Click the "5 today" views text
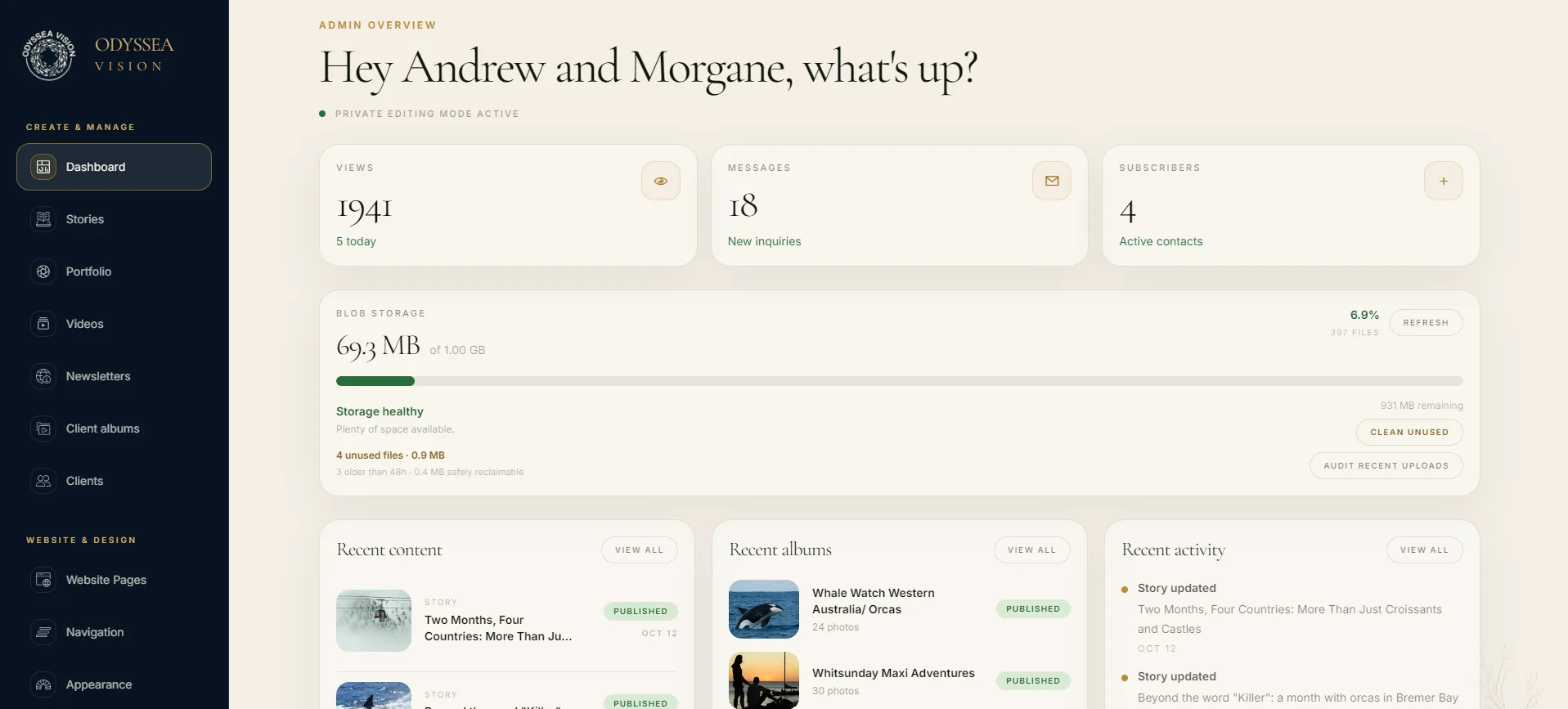This screenshot has height=709, width=1568. pos(356,241)
